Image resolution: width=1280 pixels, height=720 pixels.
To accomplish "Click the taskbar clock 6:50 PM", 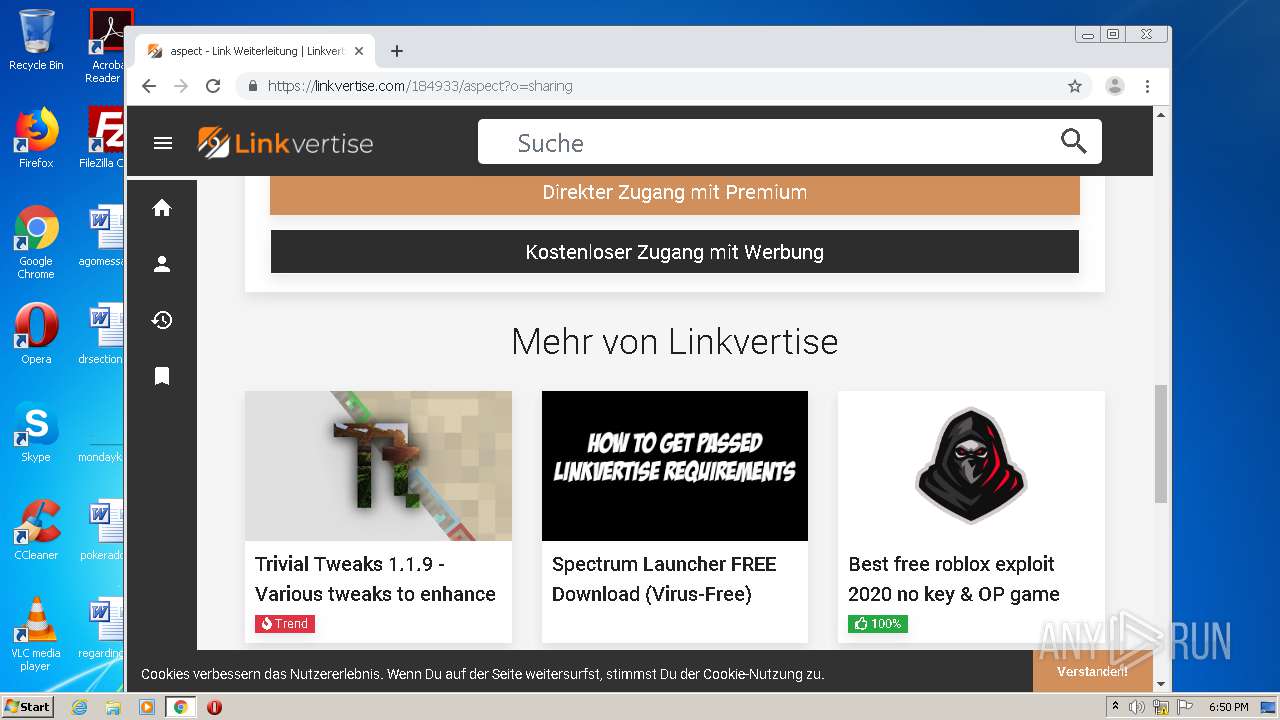I will pos(1228,707).
